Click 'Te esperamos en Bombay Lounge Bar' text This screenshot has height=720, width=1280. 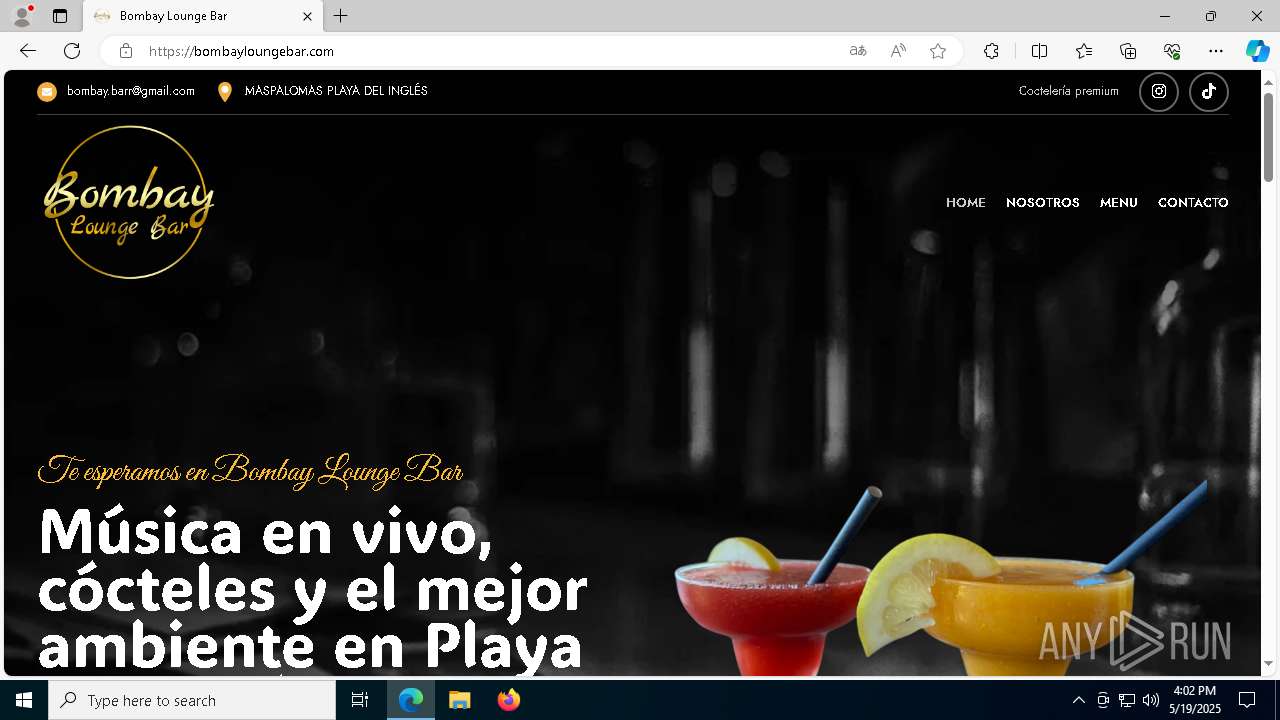click(250, 471)
